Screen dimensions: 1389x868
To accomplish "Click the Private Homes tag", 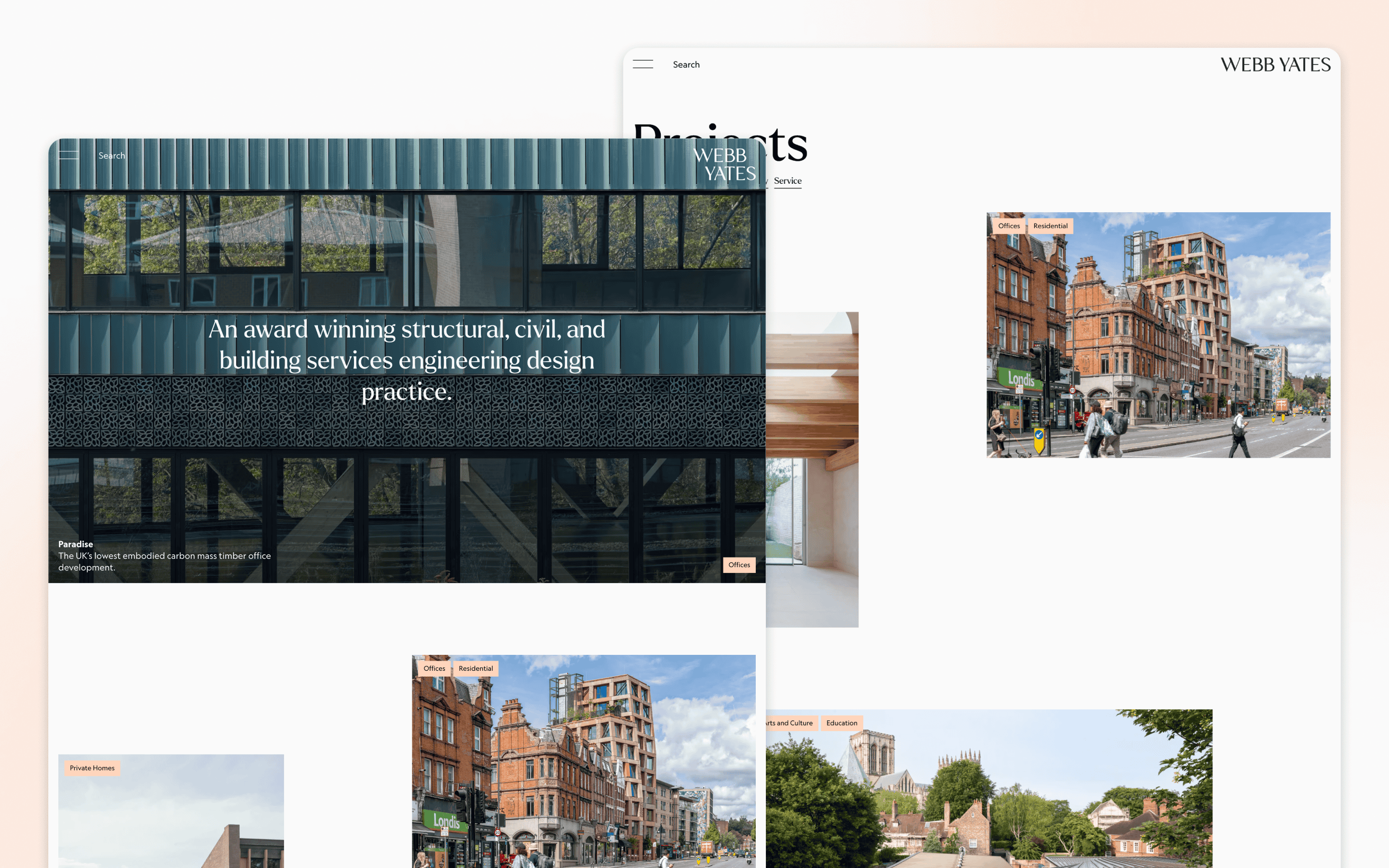I will coord(92,768).
